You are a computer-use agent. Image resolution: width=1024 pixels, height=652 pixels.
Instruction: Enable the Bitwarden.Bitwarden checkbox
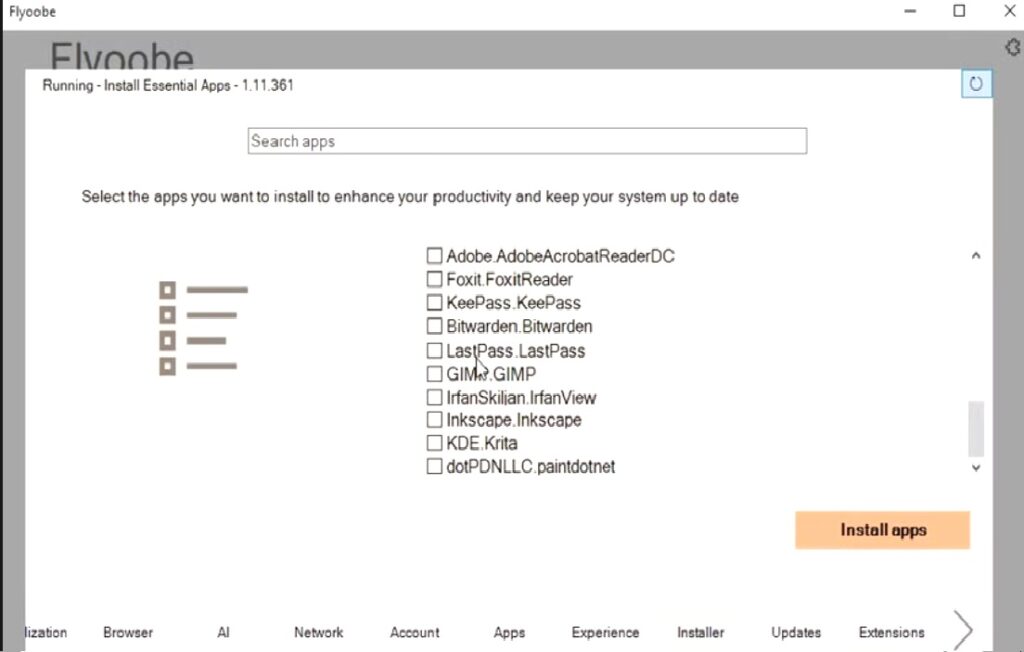point(434,326)
